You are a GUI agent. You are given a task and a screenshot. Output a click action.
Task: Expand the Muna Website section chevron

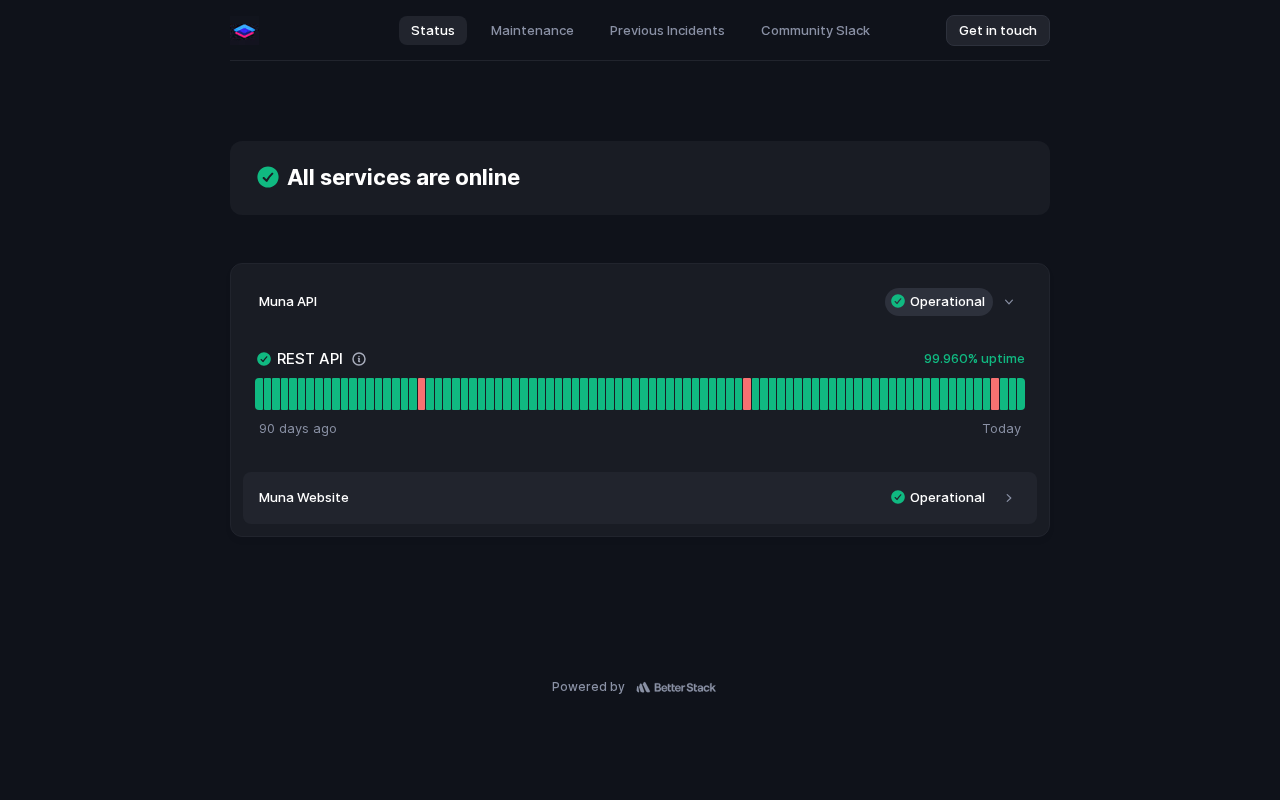pyautogui.click(x=1009, y=498)
